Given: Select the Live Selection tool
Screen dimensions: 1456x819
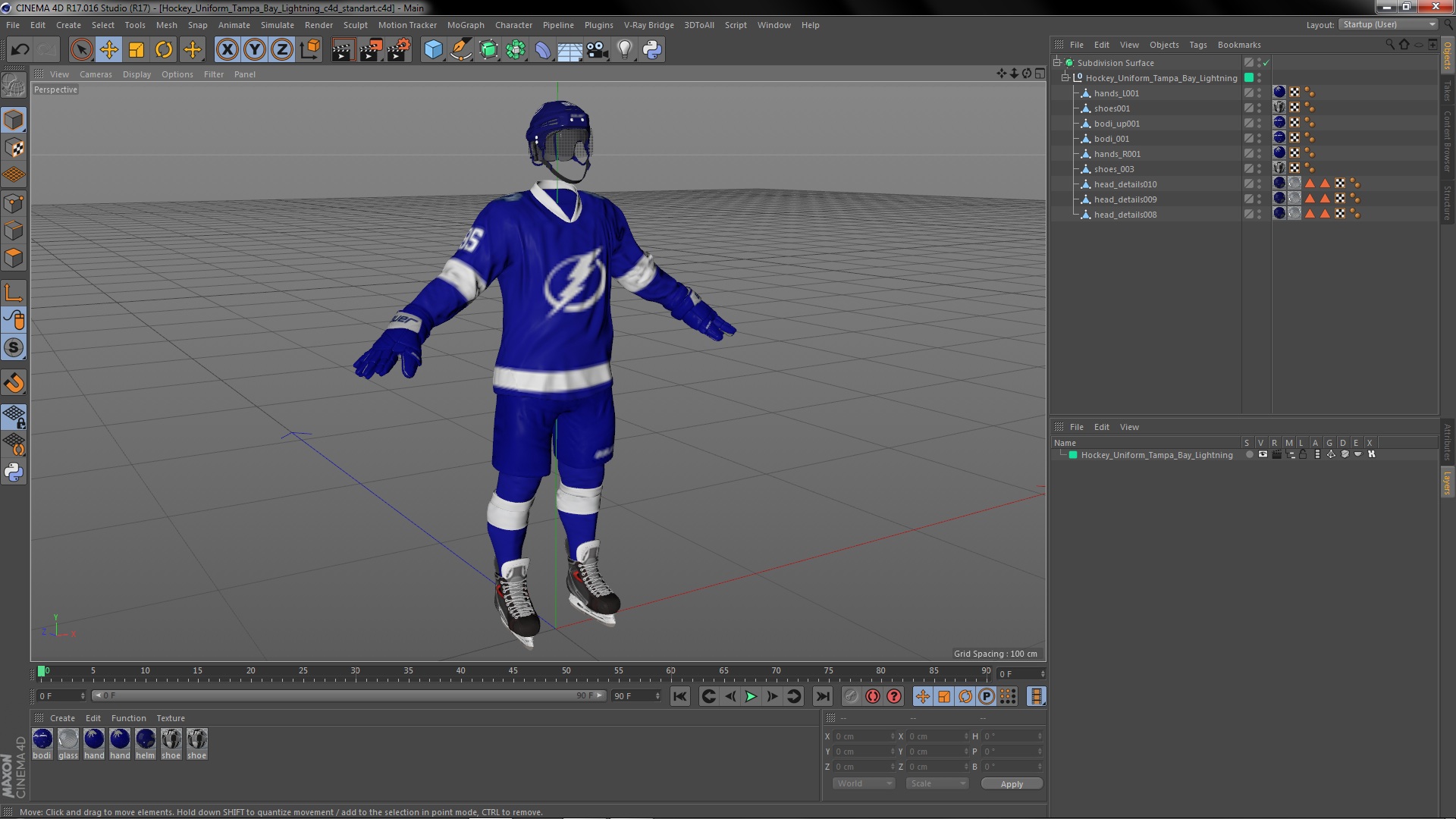Looking at the screenshot, I should pyautogui.click(x=81, y=50).
